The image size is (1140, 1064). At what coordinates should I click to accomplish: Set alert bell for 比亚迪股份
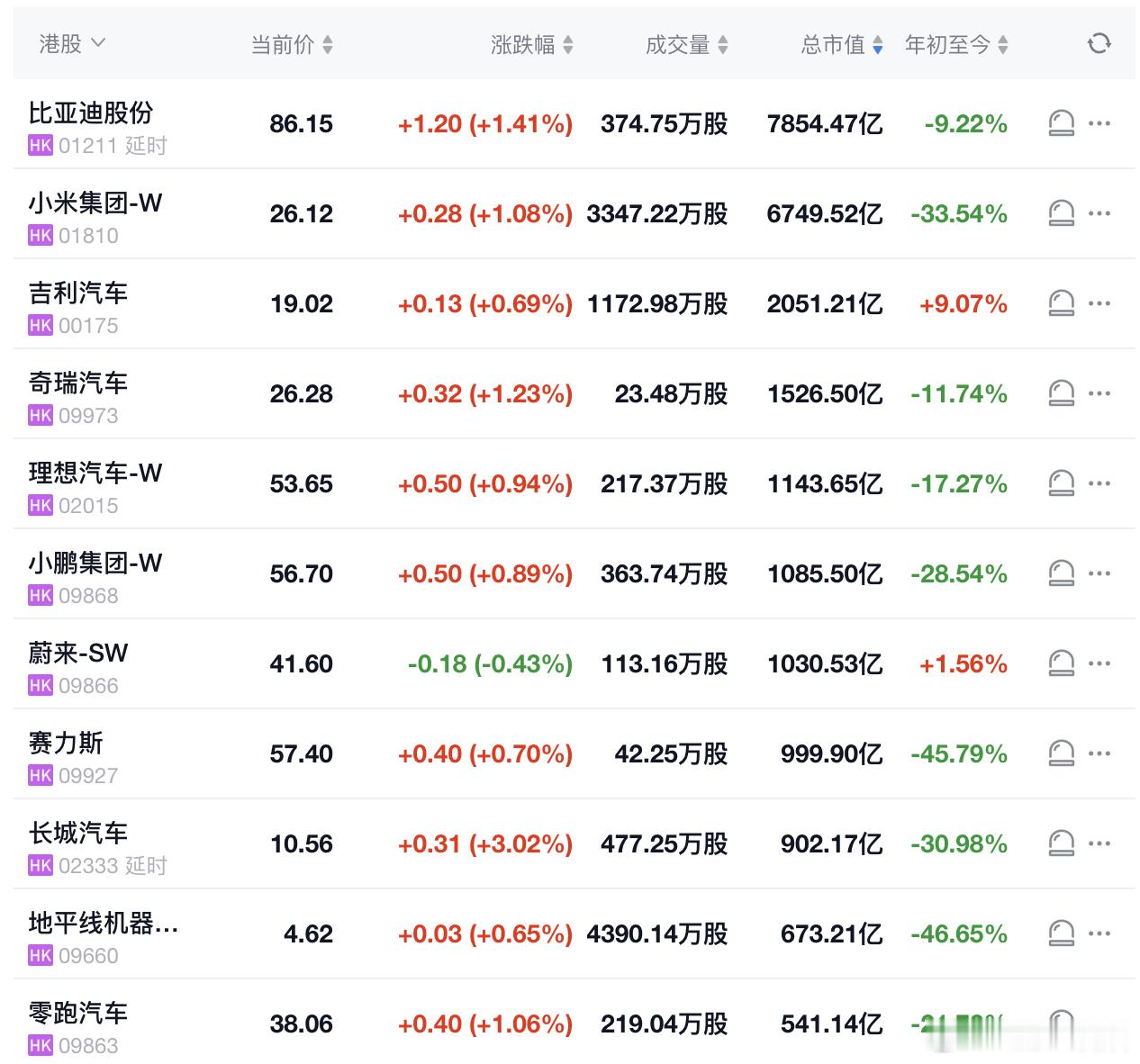coord(1062,123)
